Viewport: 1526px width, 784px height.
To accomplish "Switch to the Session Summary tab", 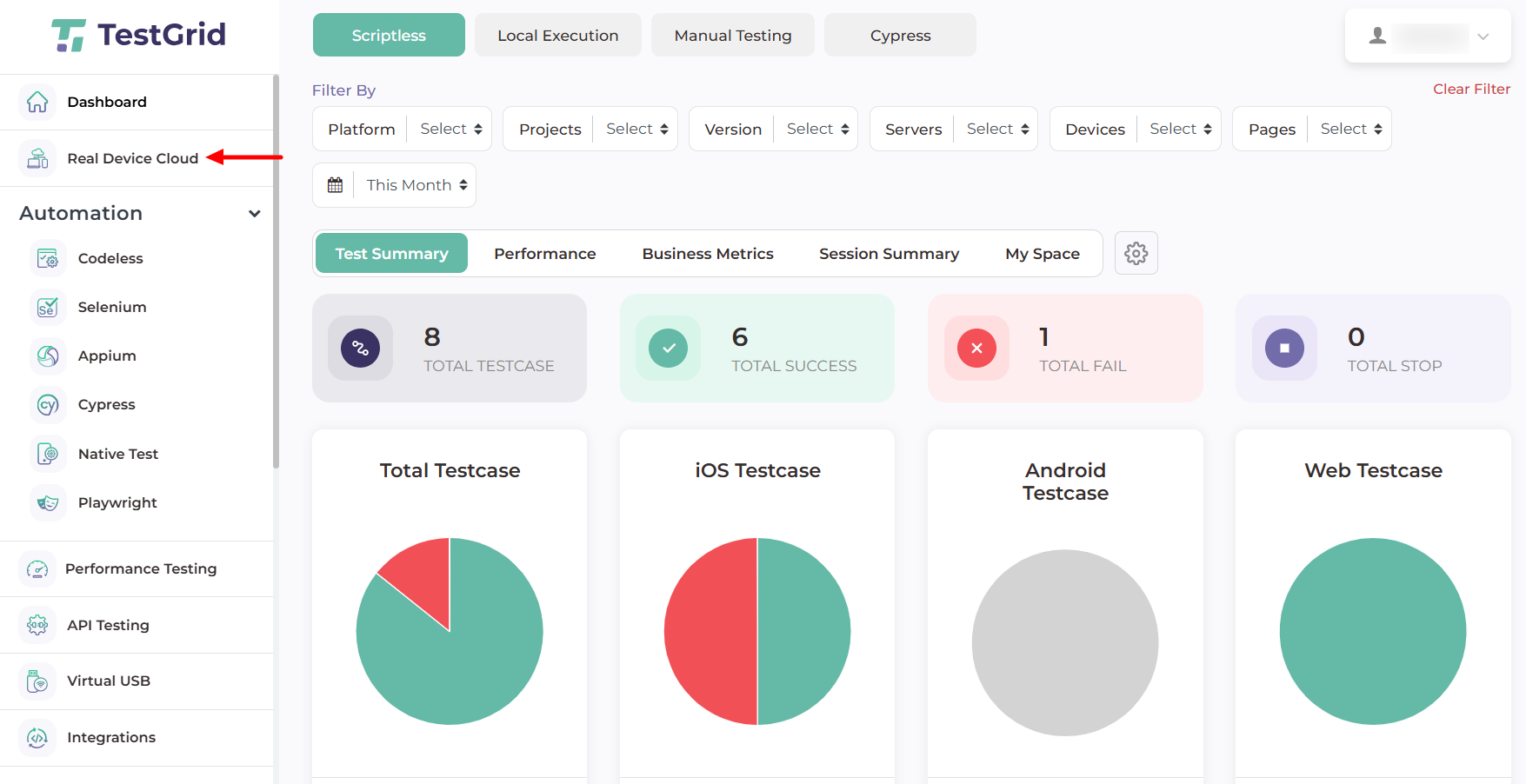I will coord(888,254).
